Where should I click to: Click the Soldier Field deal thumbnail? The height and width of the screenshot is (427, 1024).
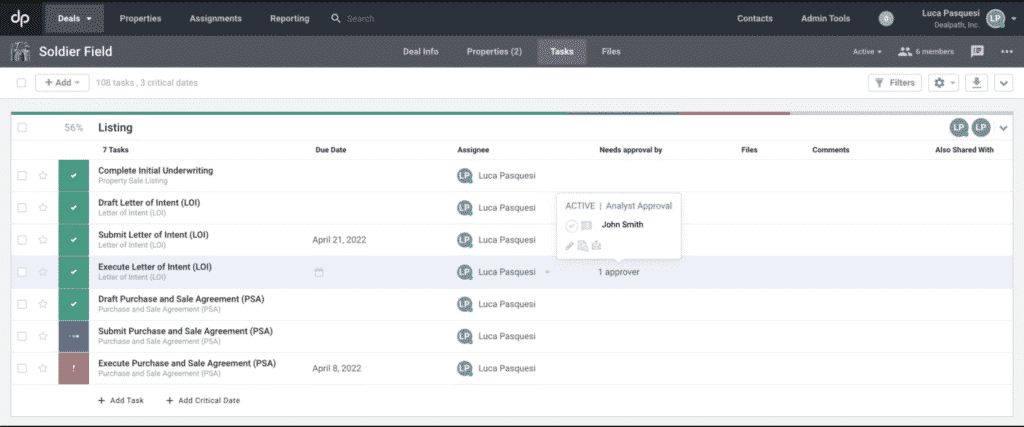click(x=21, y=52)
